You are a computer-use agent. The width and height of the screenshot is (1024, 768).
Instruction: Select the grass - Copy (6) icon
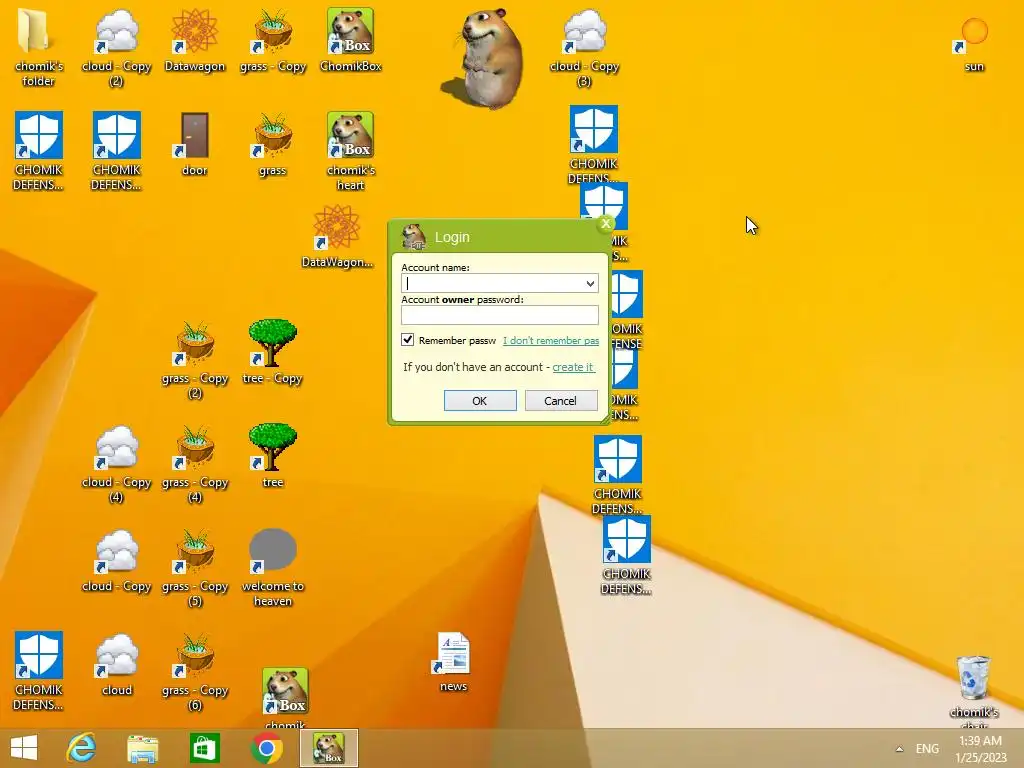pos(195,671)
